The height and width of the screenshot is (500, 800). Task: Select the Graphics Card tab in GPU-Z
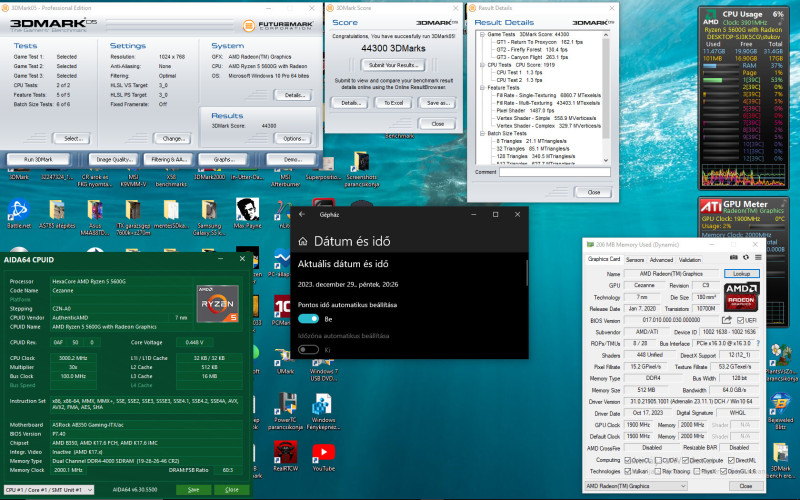point(604,259)
